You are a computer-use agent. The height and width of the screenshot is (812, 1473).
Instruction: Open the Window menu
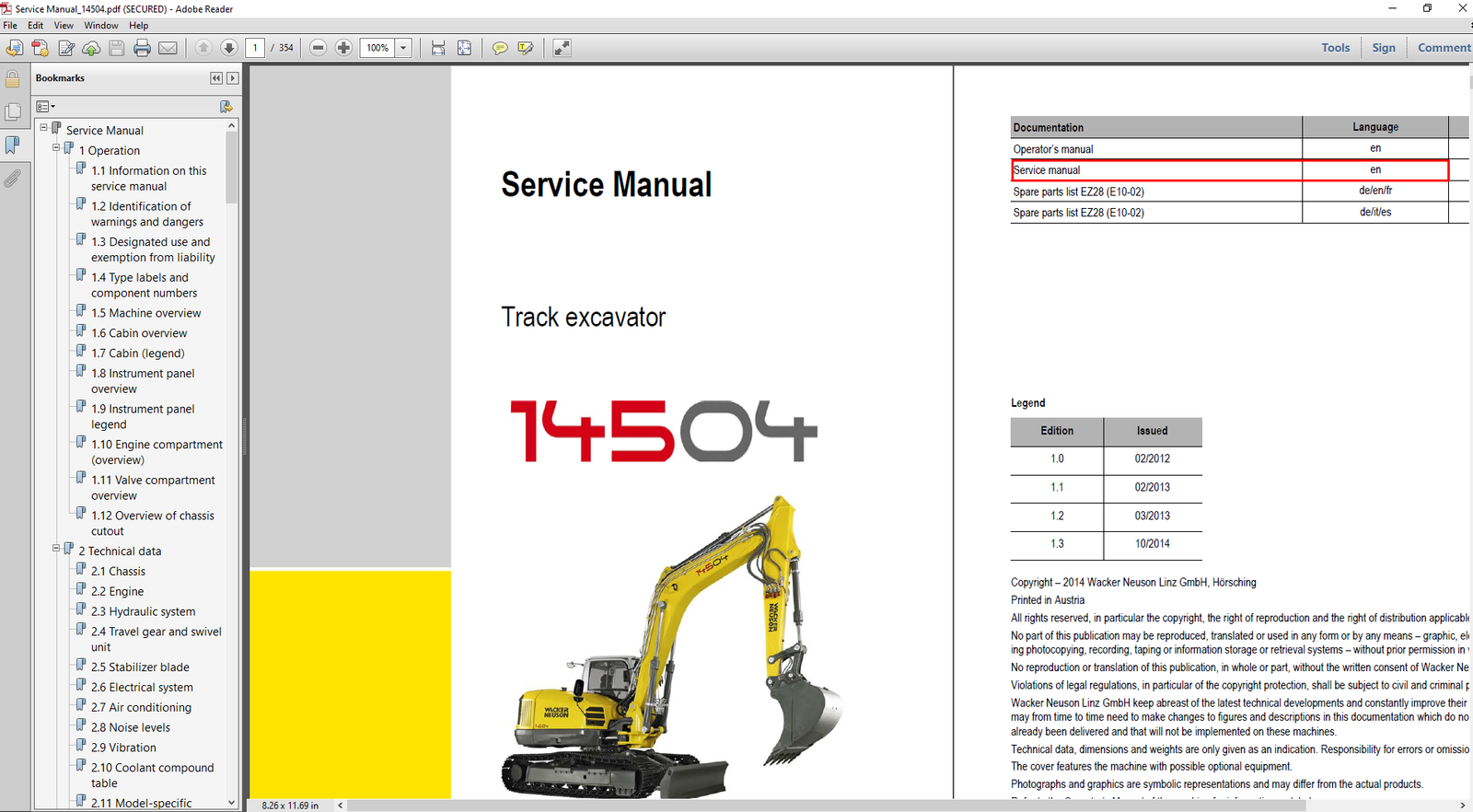click(101, 26)
